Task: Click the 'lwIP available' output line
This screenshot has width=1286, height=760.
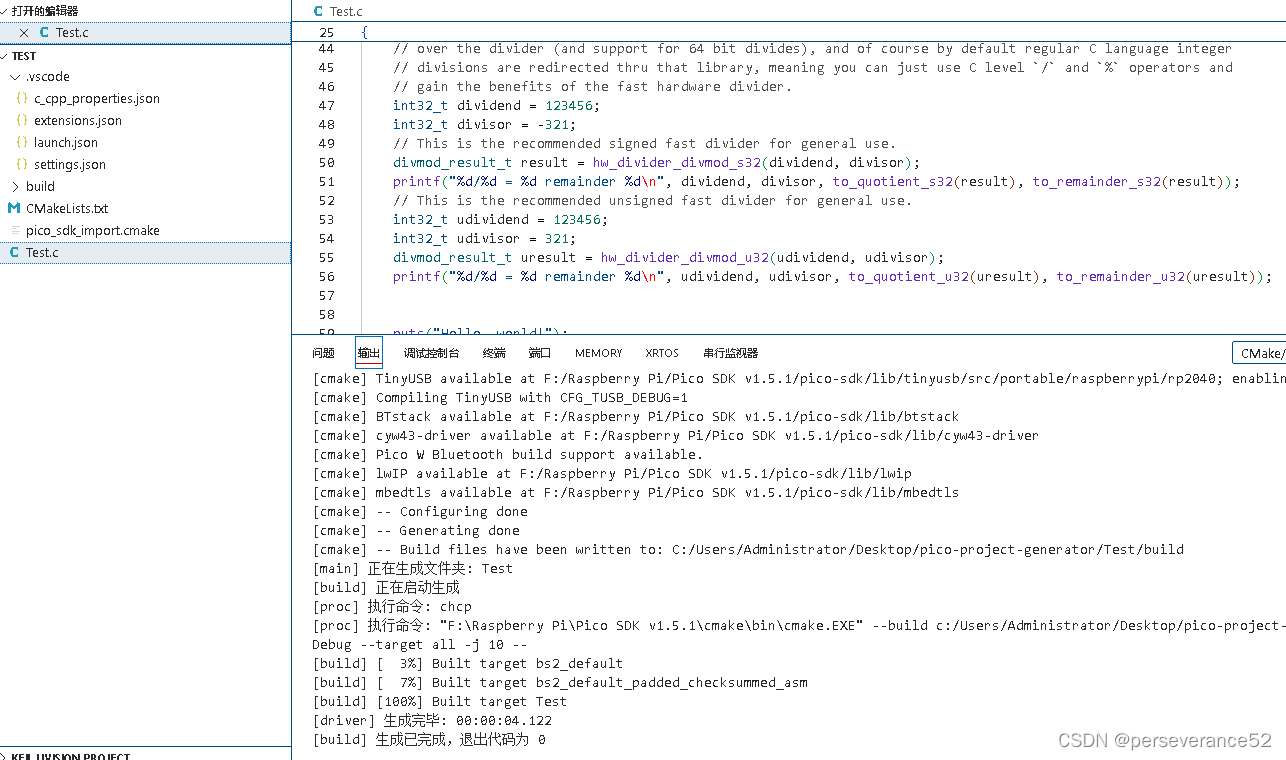Action: 612,474
